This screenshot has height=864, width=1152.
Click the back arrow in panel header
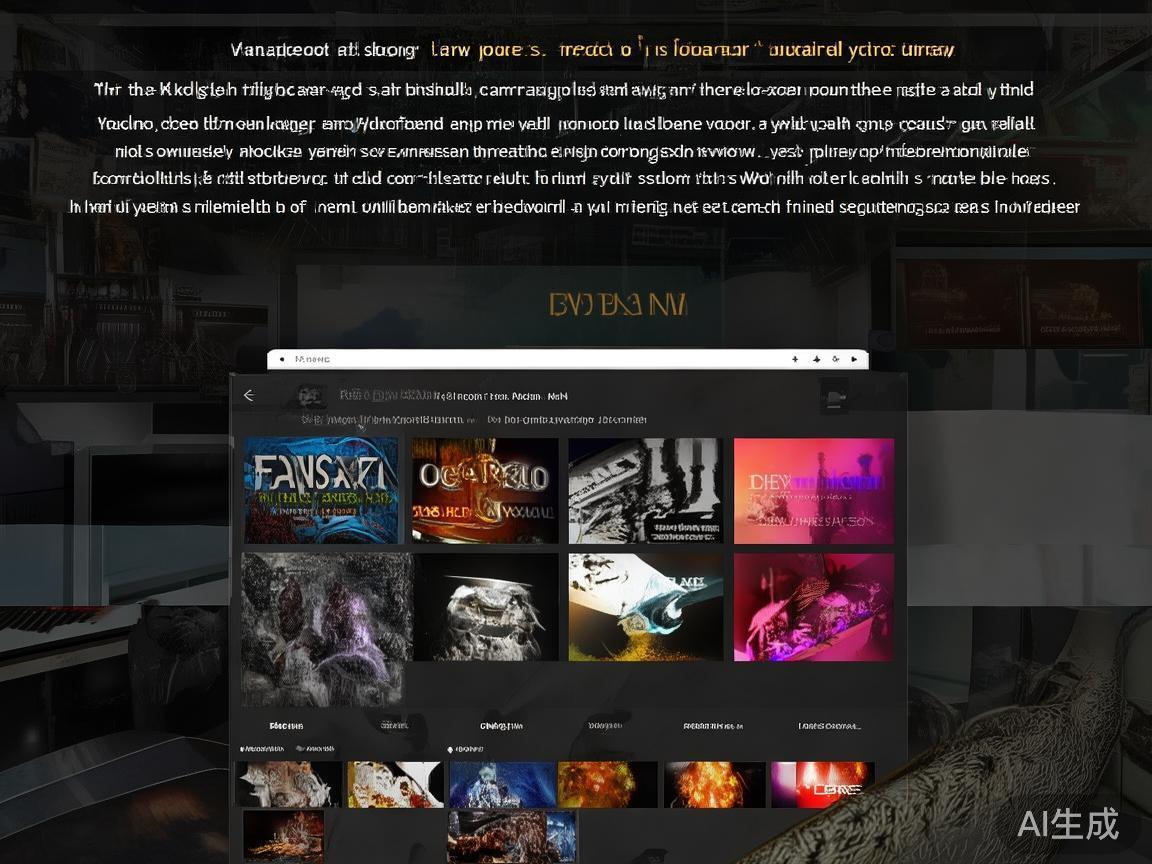point(249,396)
